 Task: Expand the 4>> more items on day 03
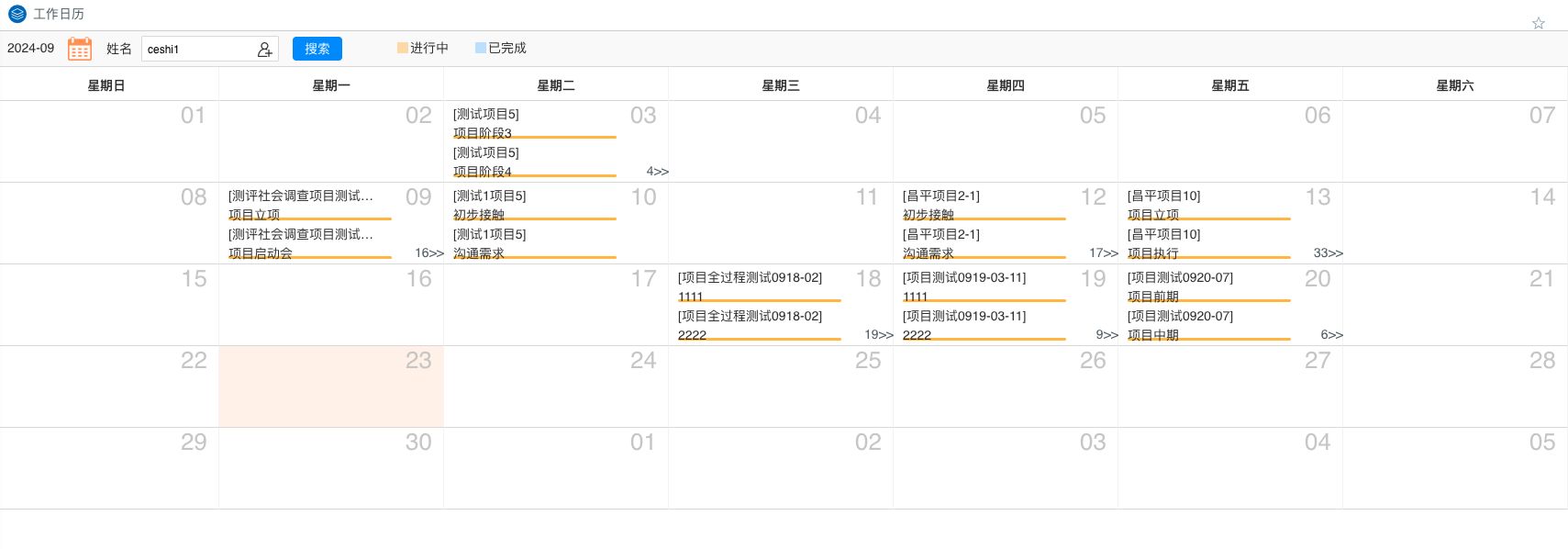[x=657, y=172]
